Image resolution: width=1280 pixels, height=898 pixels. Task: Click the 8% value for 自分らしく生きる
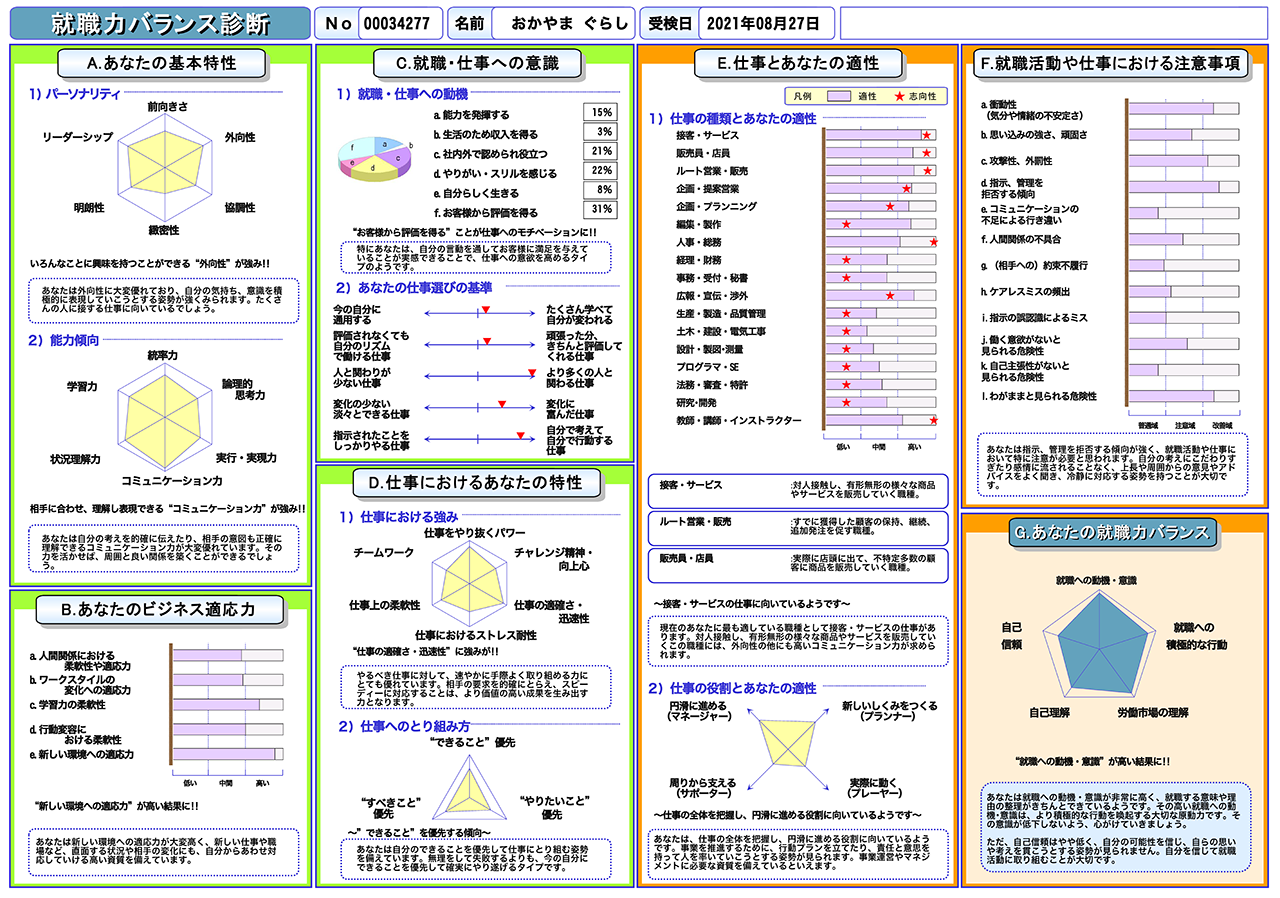[x=599, y=190]
